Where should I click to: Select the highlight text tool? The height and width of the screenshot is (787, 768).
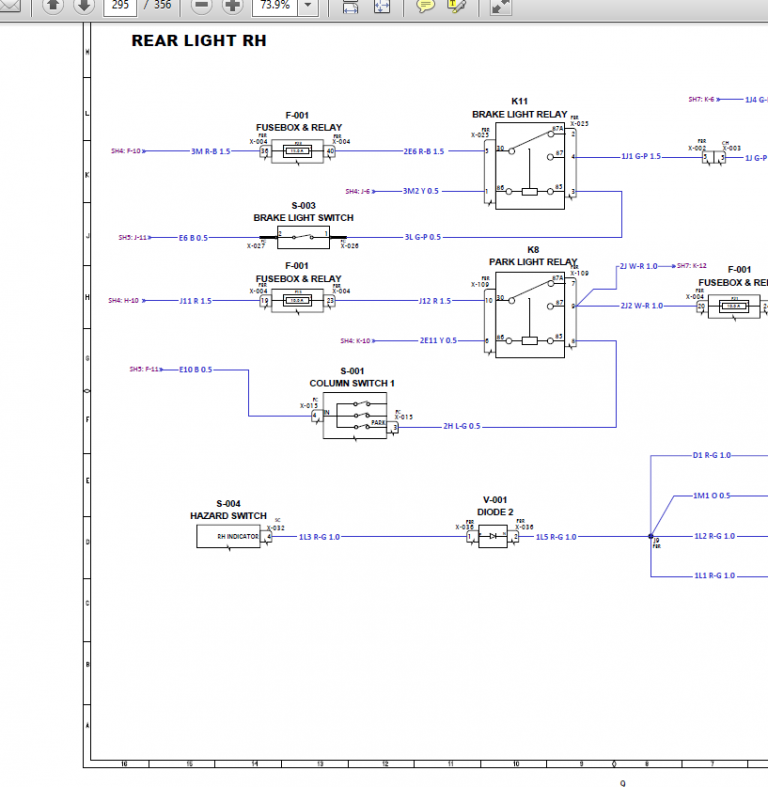tap(456, 6)
